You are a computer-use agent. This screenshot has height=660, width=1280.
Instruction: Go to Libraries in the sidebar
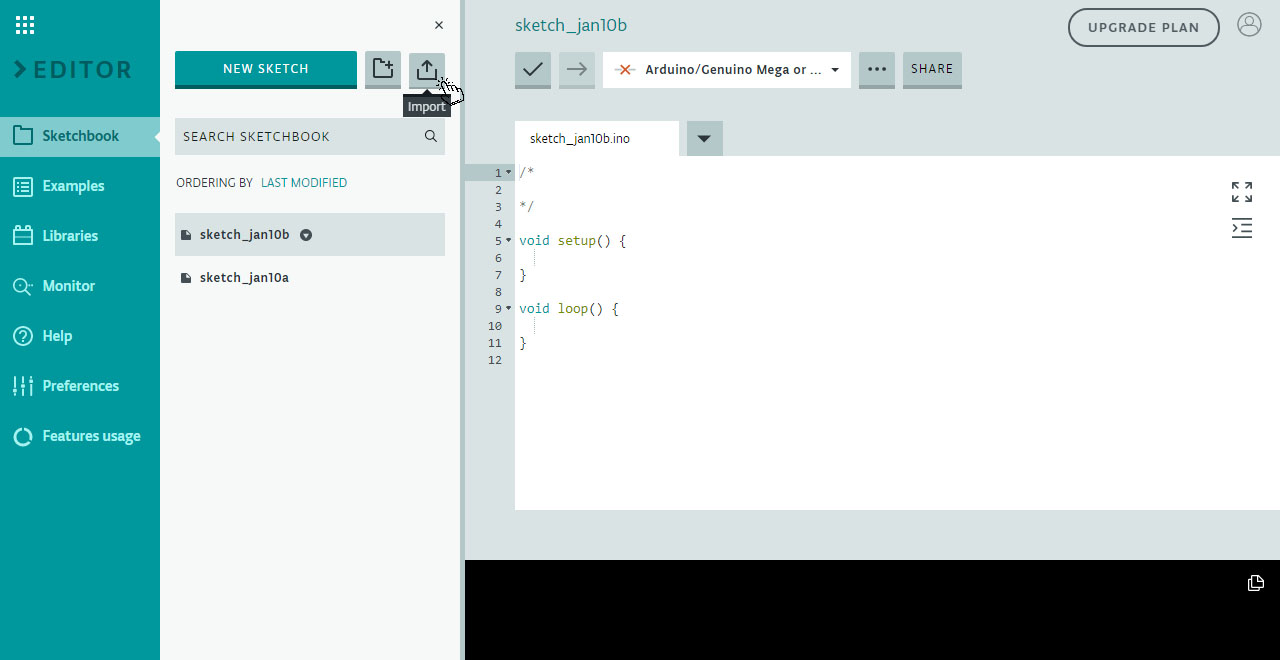(x=70, y=236)
